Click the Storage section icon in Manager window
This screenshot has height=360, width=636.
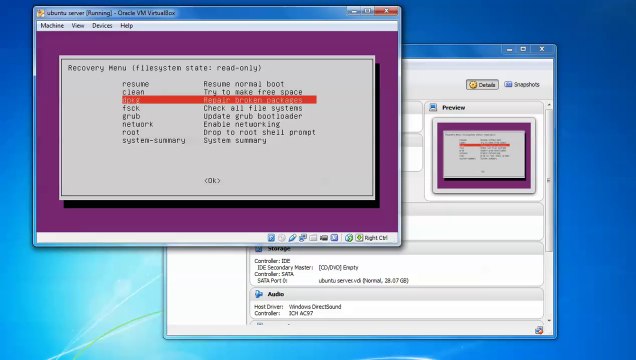coord(258,248)
